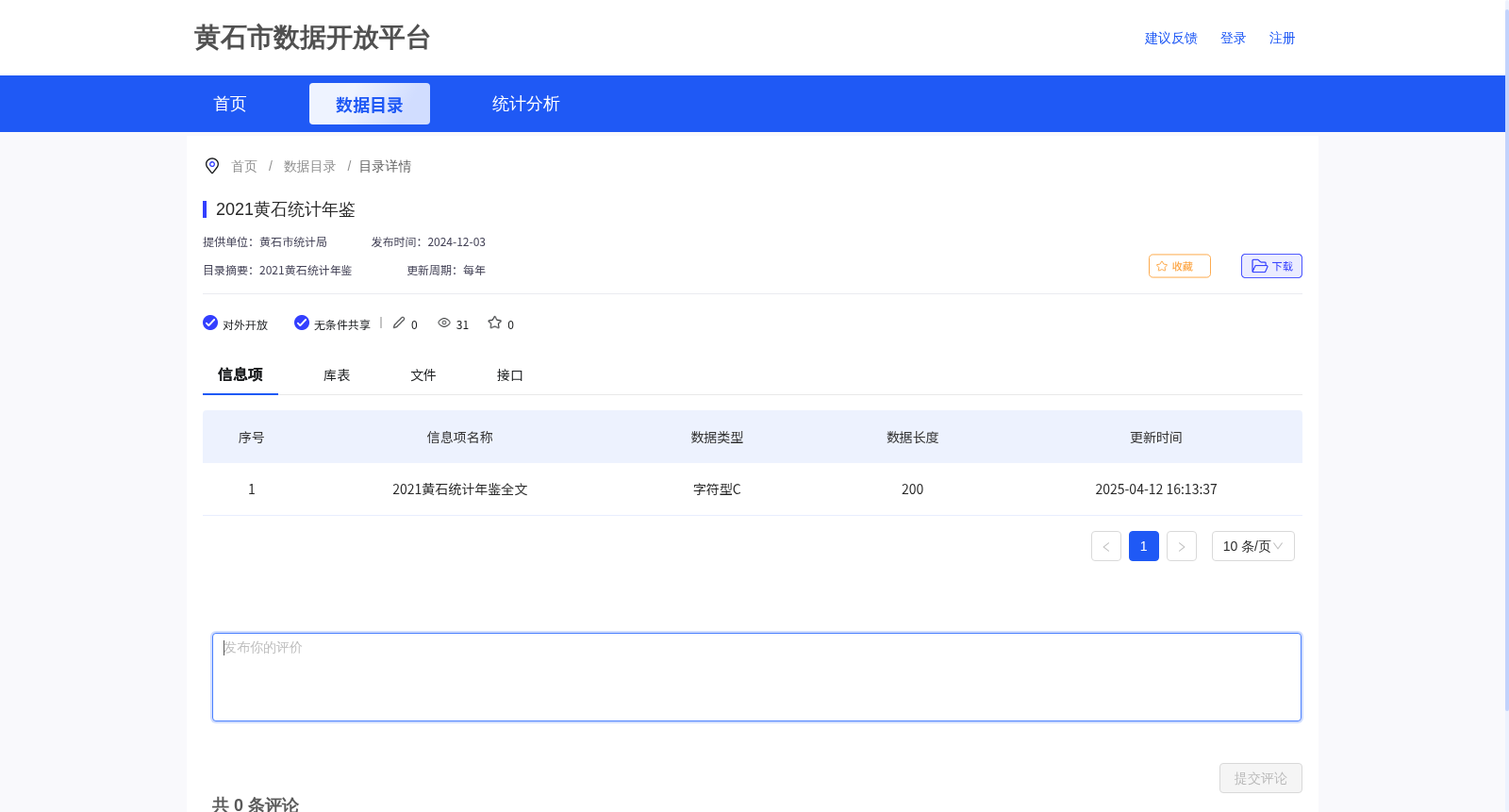The height and width of the screenshot is (812, 1509).
Task: Click the 发布时间：2024-12-03 text
Action: (x=428, y=242)
